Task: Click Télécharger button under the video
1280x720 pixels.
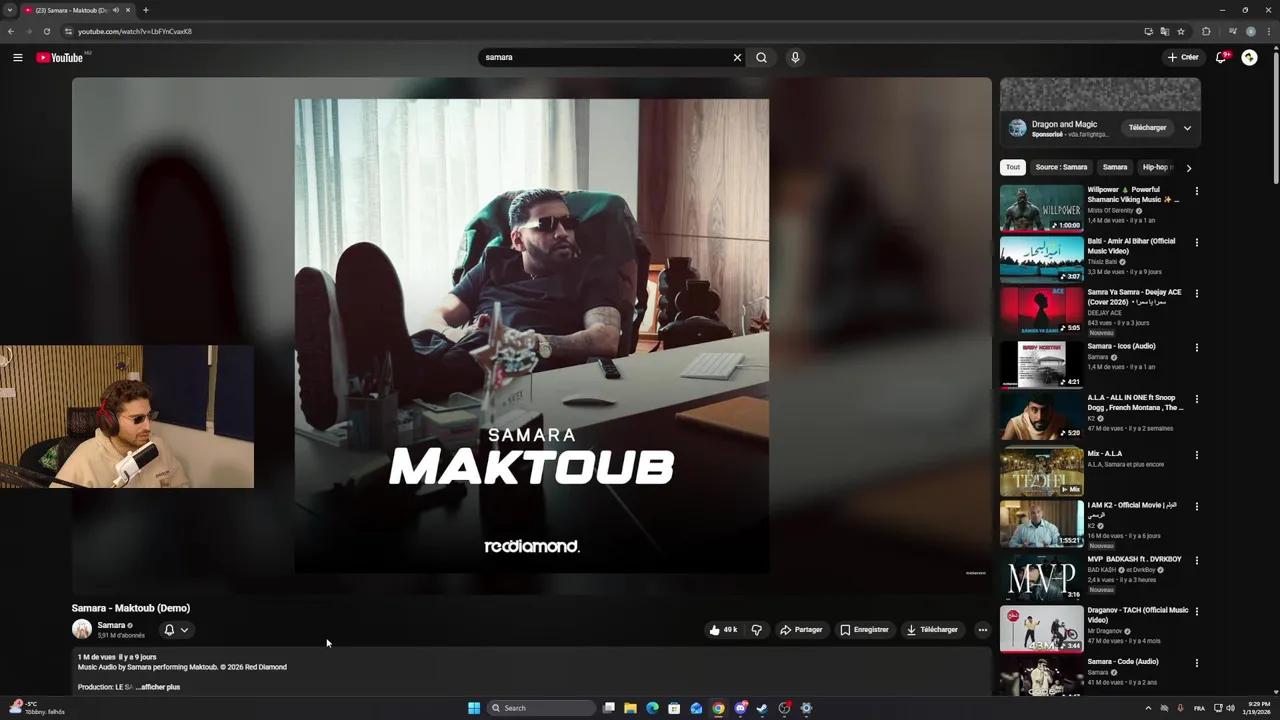Action: [x=932, y=630]
